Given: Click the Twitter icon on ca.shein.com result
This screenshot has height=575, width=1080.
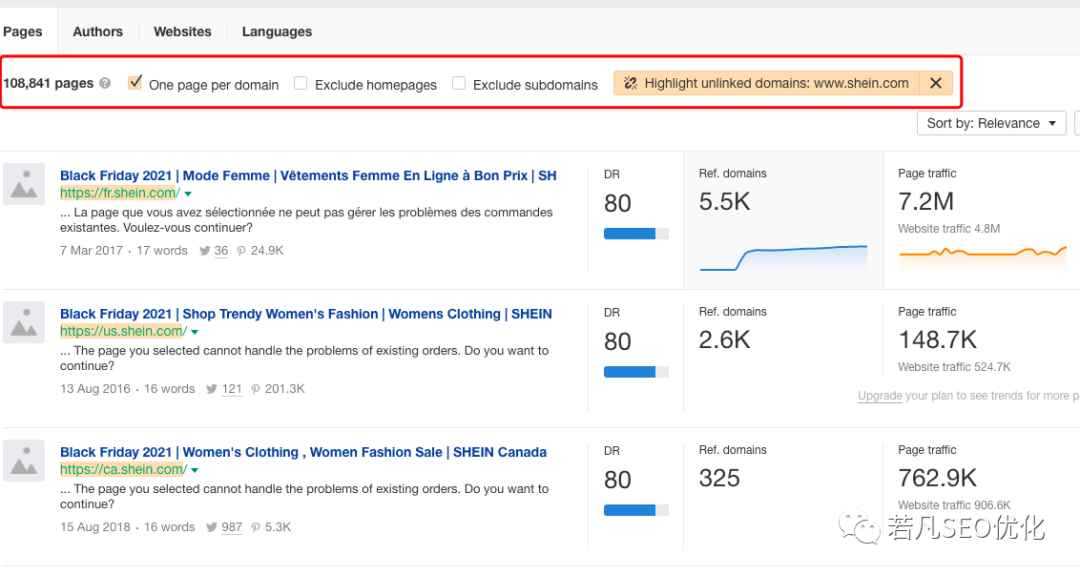Looking at the screenshot, I should pyautogui.click(x=211, y=527).
